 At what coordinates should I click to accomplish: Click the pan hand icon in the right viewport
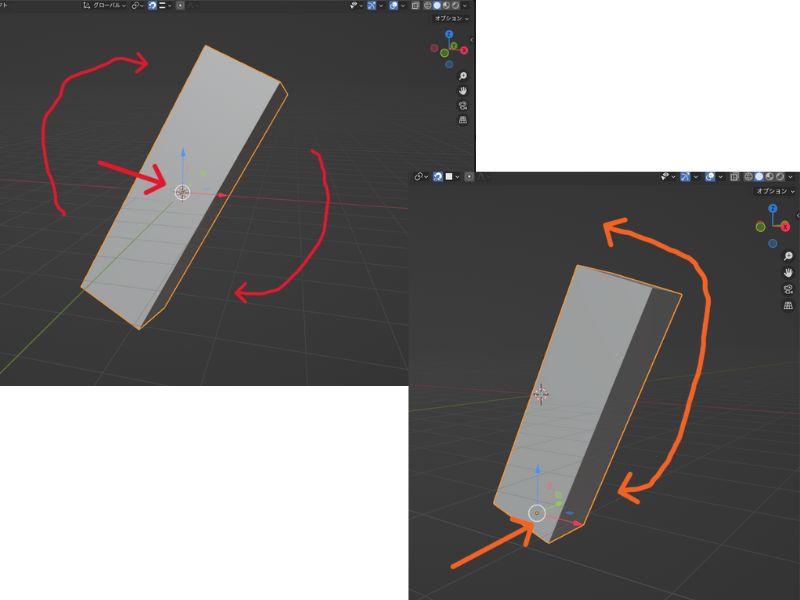pyautogui.click(x=788, y=273)
